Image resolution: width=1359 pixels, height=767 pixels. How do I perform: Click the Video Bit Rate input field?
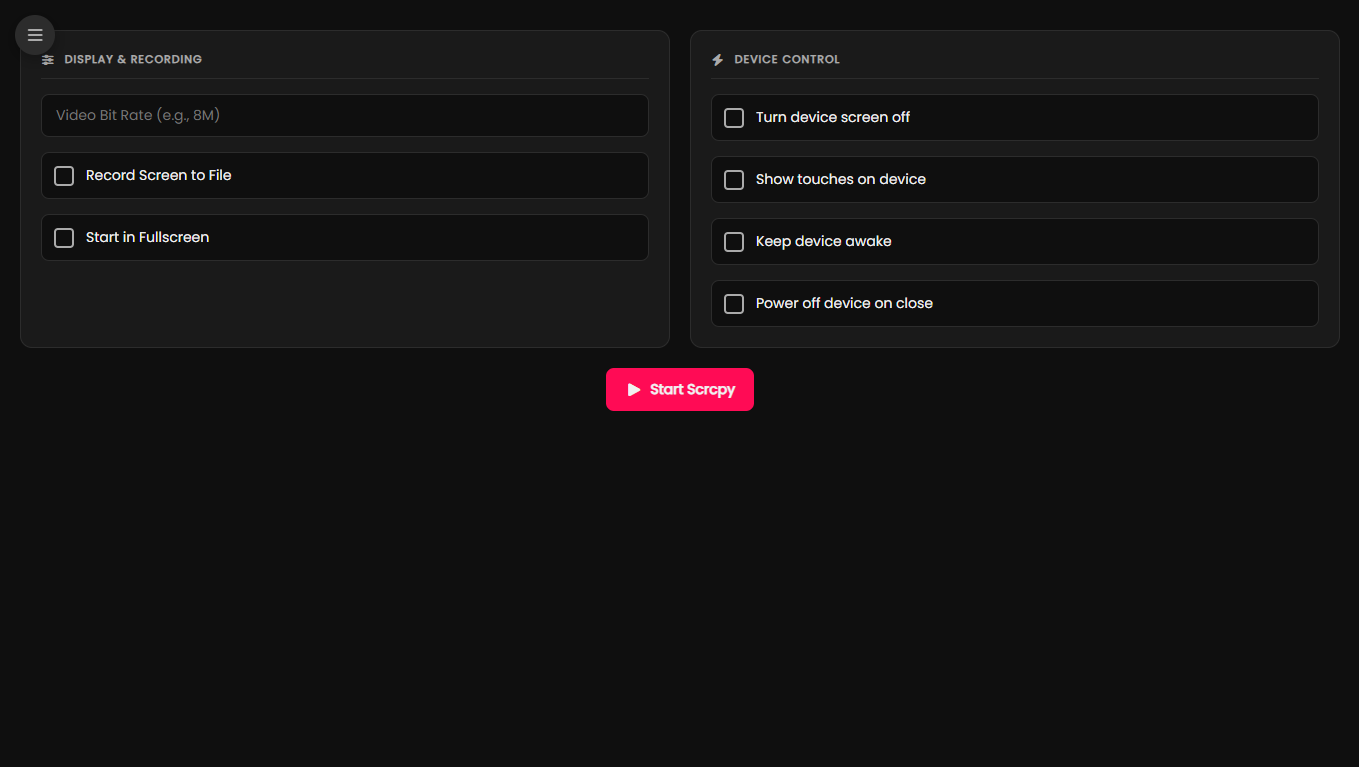click(345, 115)
